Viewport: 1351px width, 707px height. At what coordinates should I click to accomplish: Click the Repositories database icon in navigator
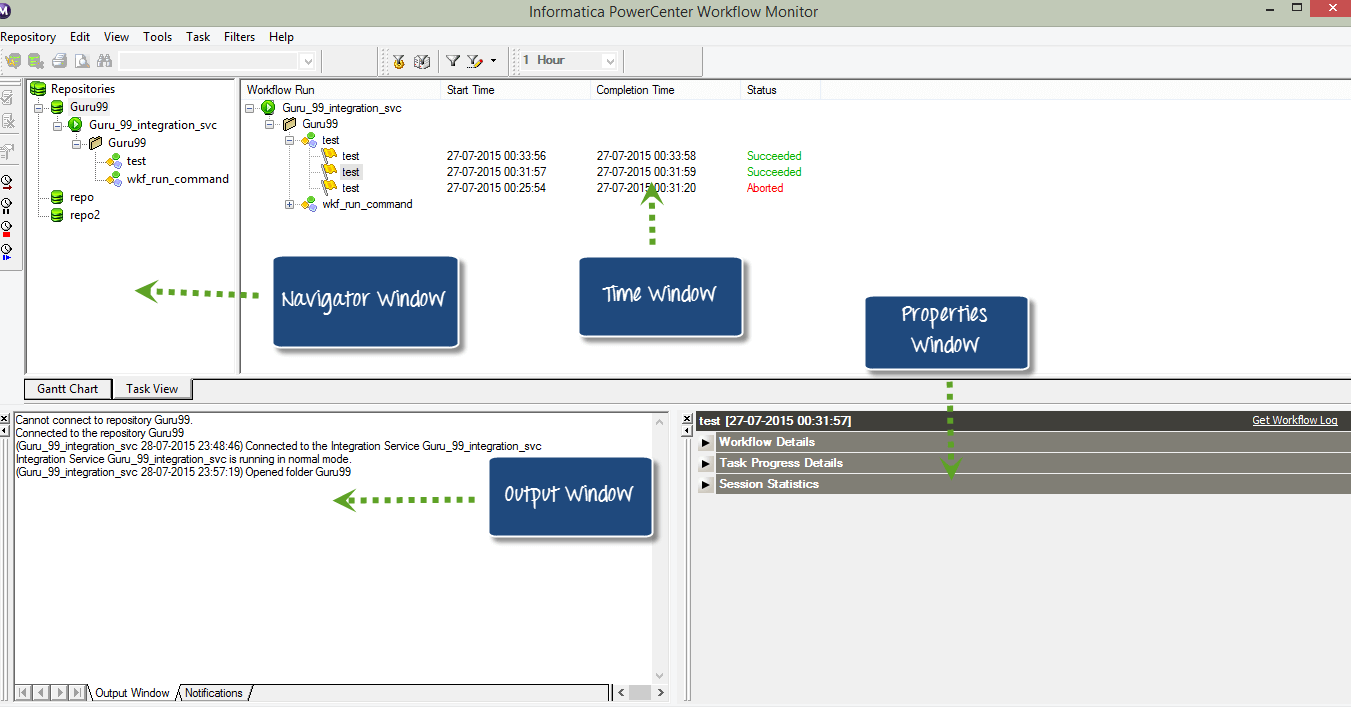pyautogui.click(x=39, y=89)
